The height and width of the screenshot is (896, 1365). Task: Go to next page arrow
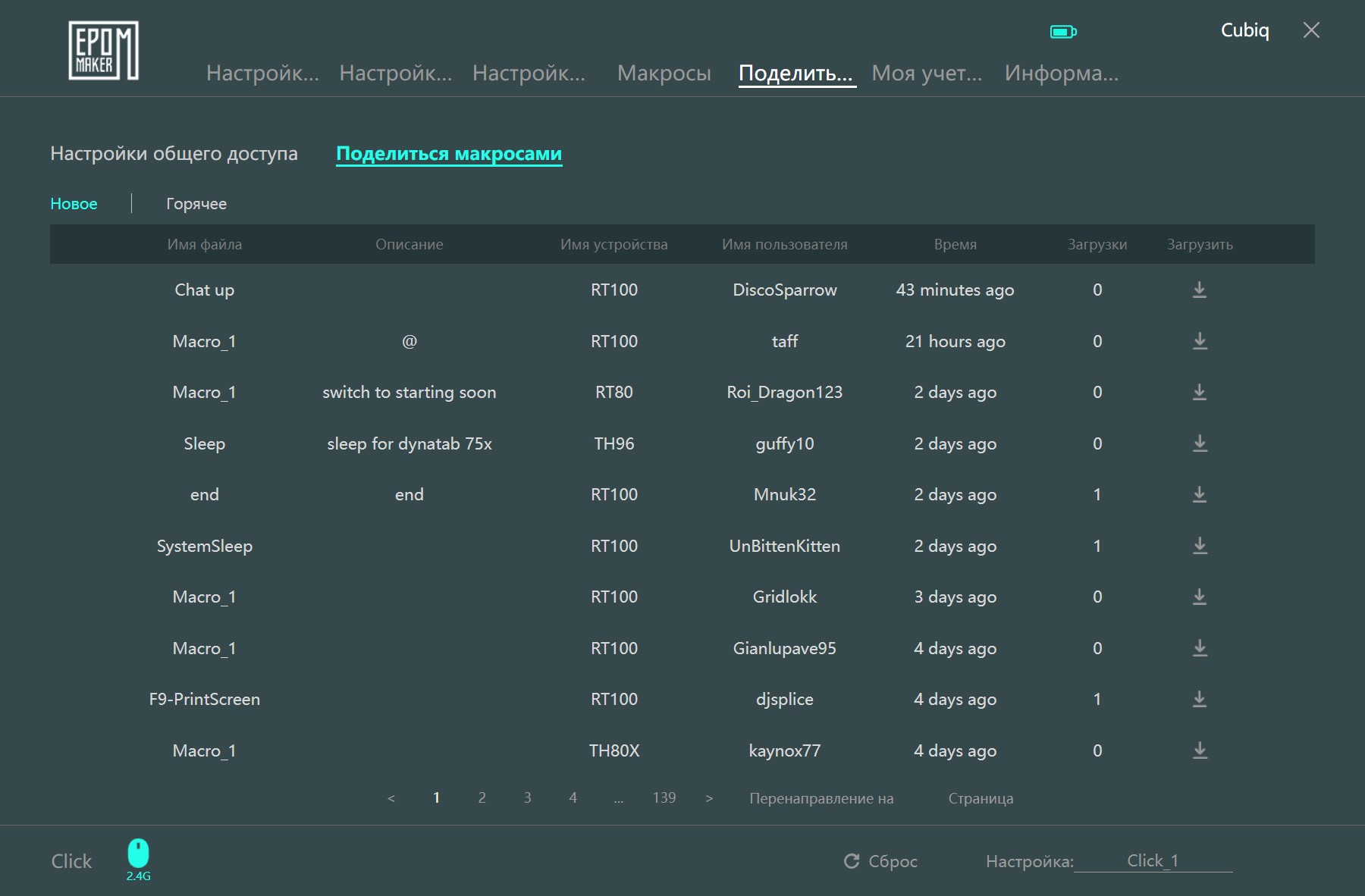tap(709, 798)
